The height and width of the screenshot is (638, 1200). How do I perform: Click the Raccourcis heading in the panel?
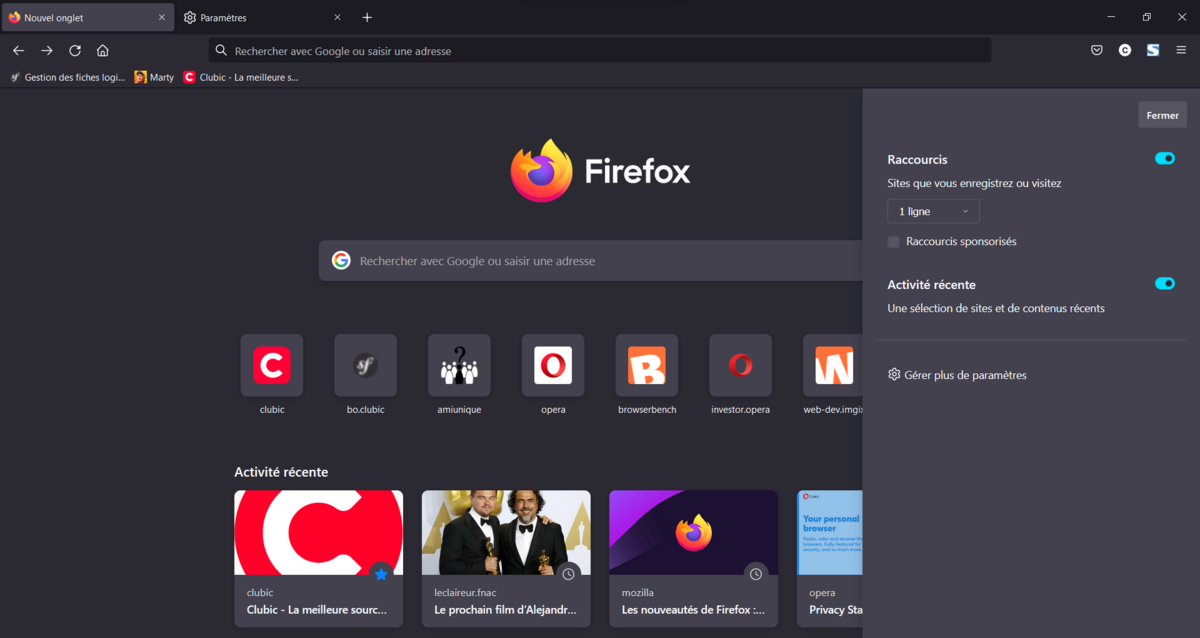tap(917, 159)
